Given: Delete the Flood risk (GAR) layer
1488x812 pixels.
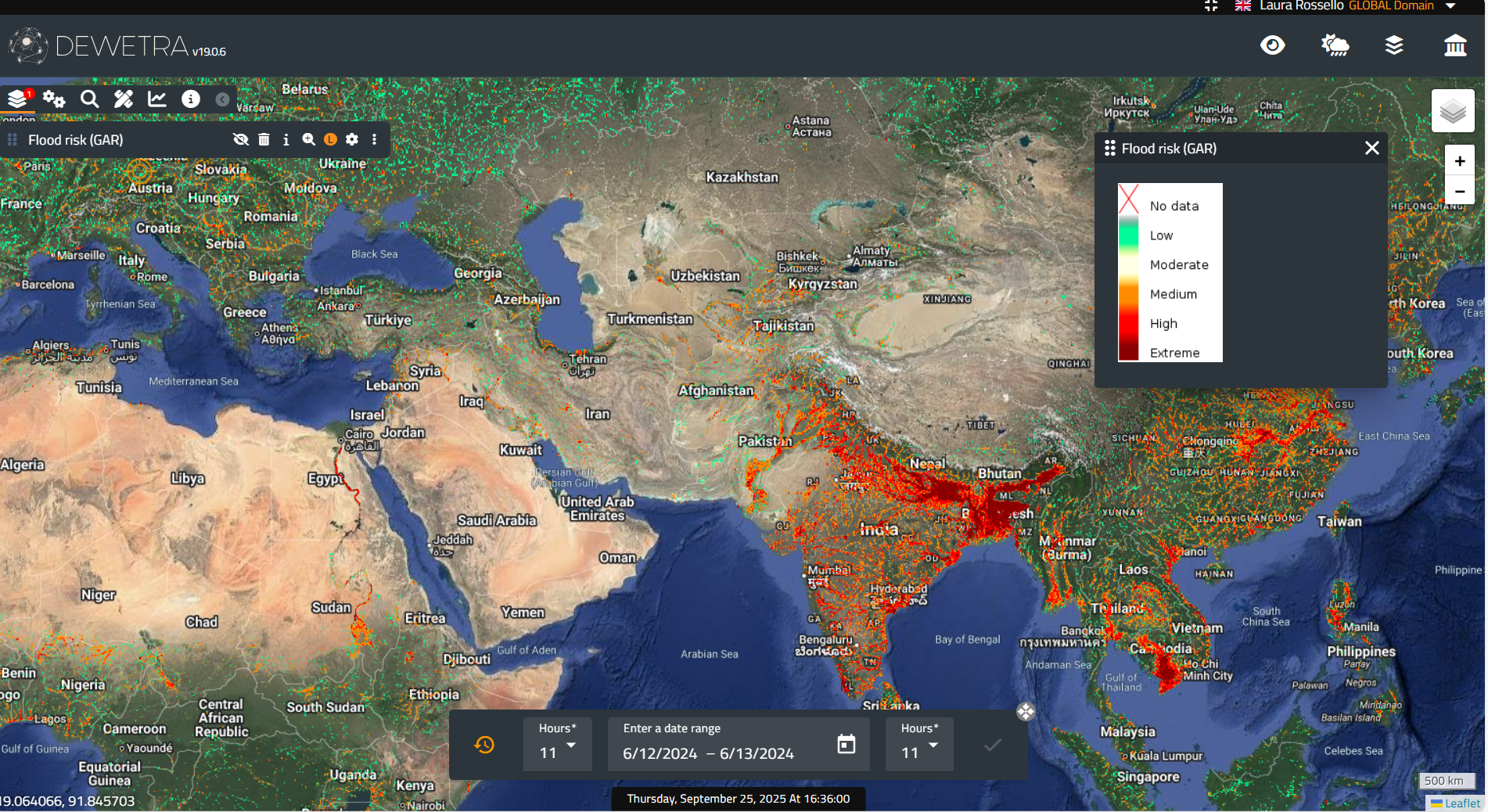Looking at the screenshot, I should [264, 139].
